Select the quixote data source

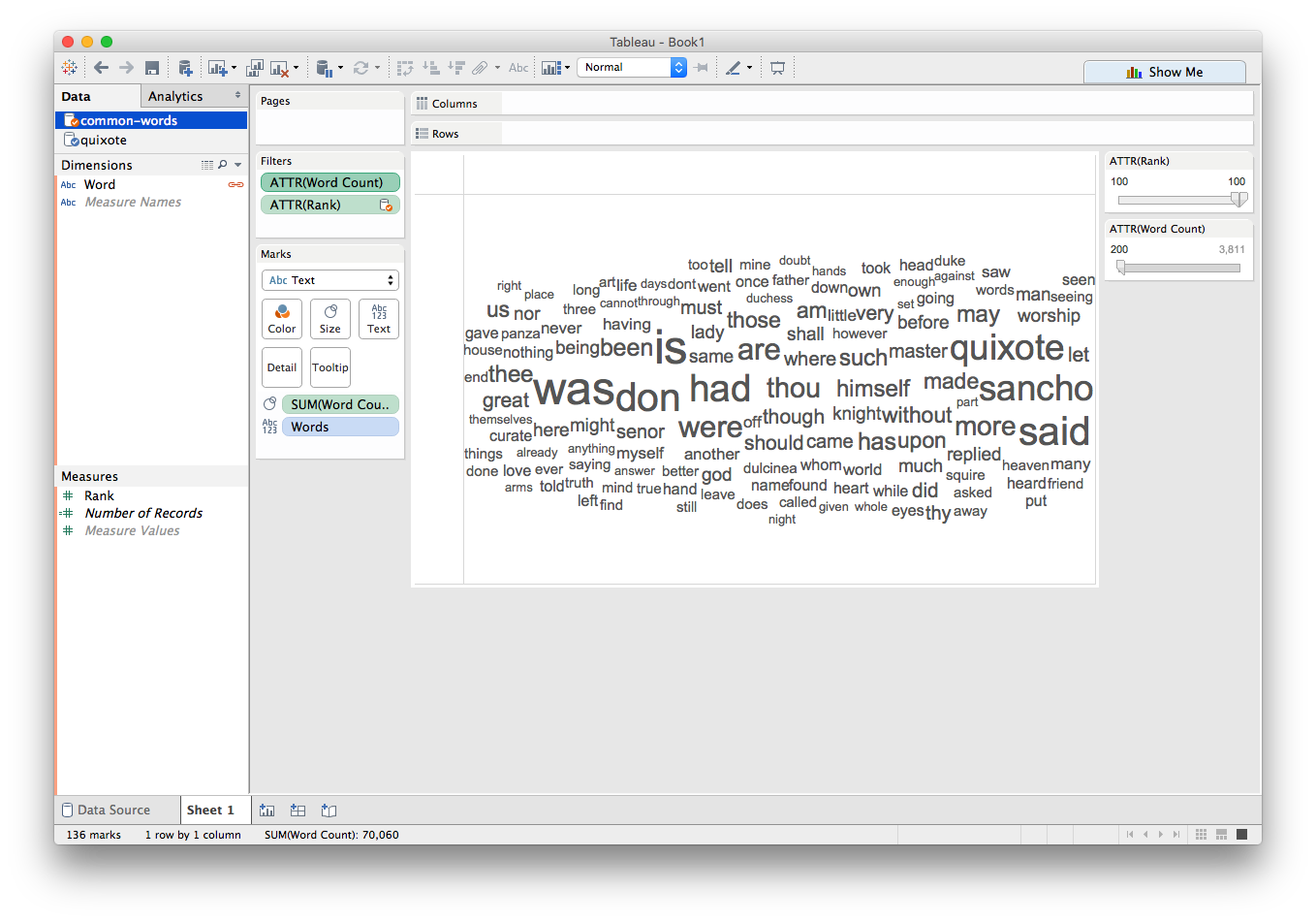pos(152,140)
